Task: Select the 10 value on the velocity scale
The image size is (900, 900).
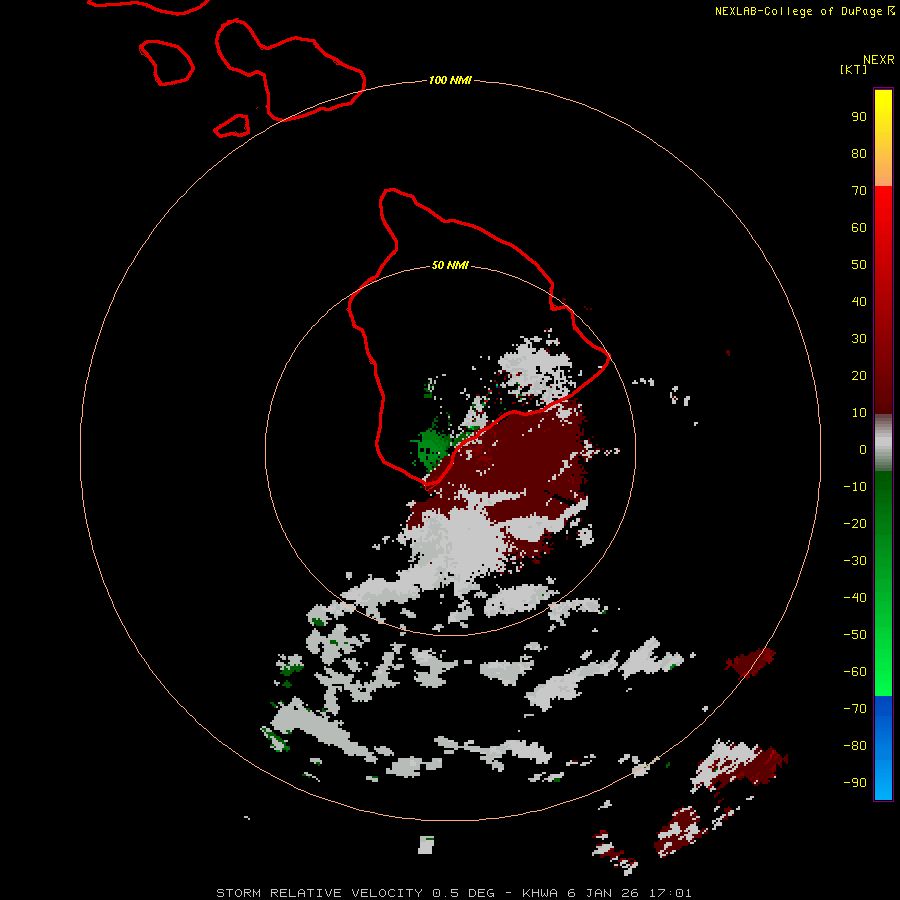Action: click(859, 413)
